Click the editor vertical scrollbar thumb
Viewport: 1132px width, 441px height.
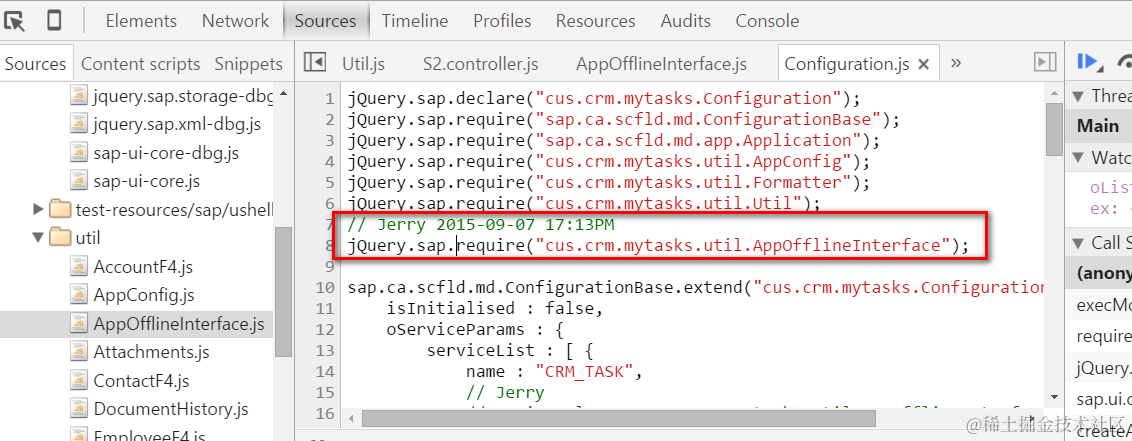coord(1054,129)
